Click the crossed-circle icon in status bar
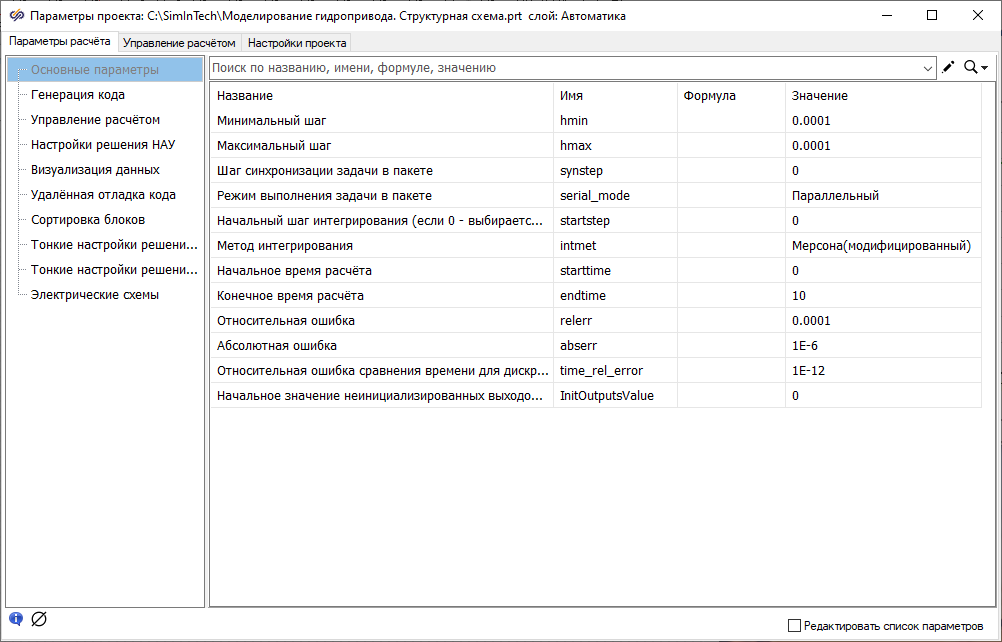The width and height of the screenshot is (1002, 642). click(39, 618)
